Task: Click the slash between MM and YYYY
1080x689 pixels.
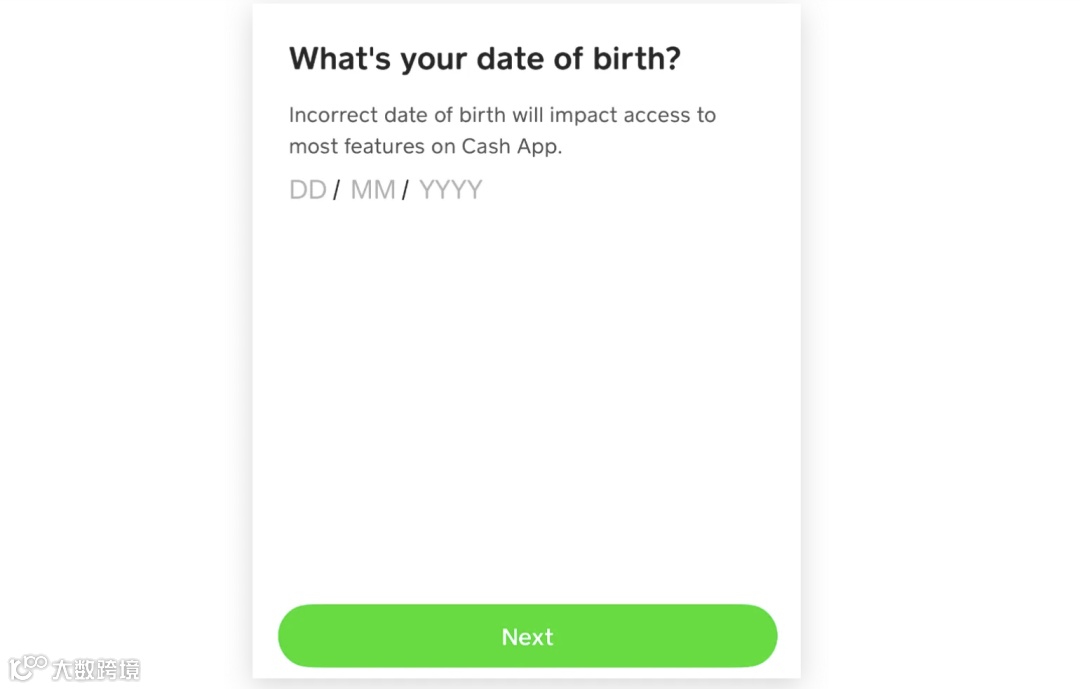Action: point(405,190)
